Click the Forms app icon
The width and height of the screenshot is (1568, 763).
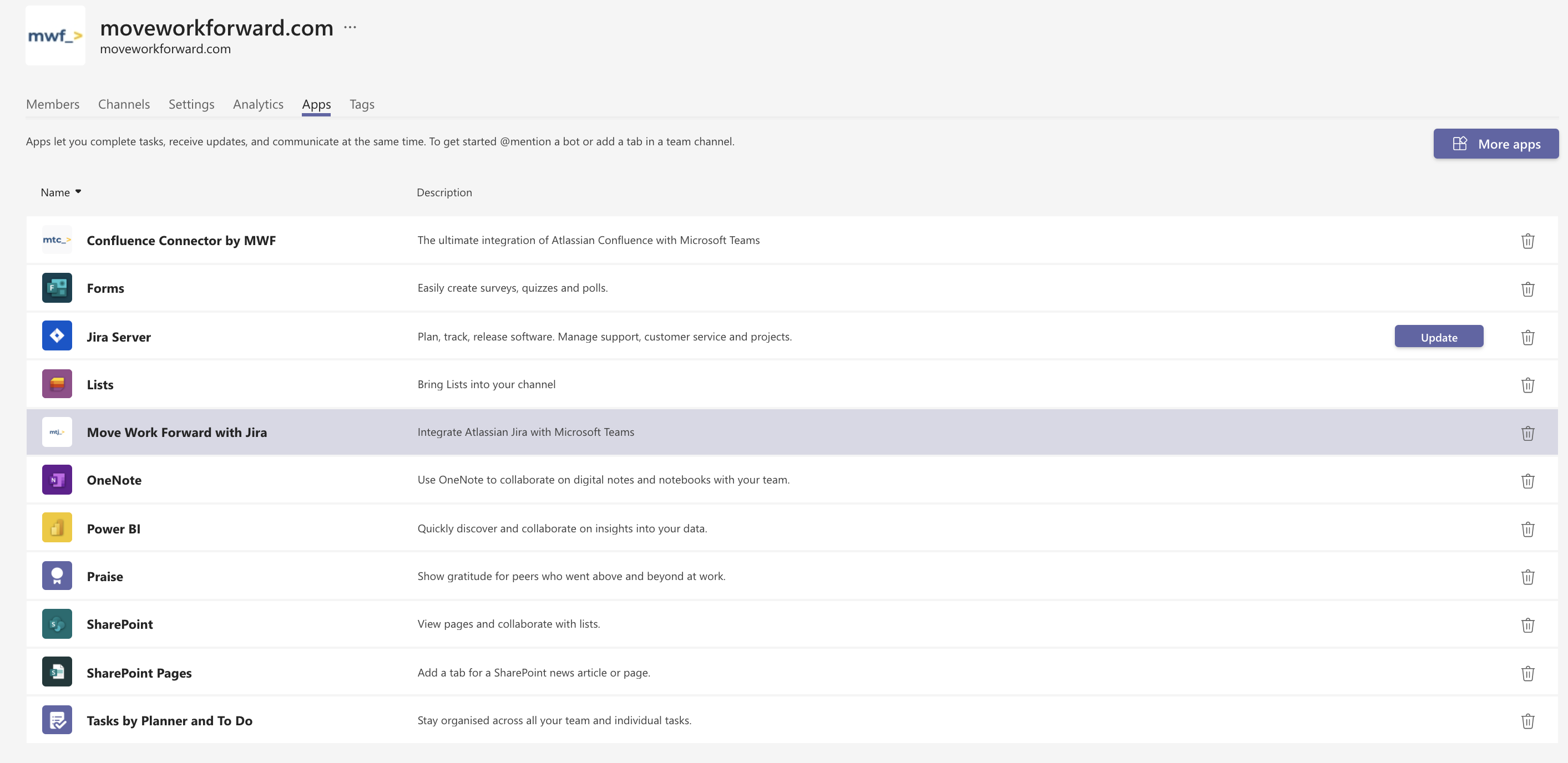57,288
